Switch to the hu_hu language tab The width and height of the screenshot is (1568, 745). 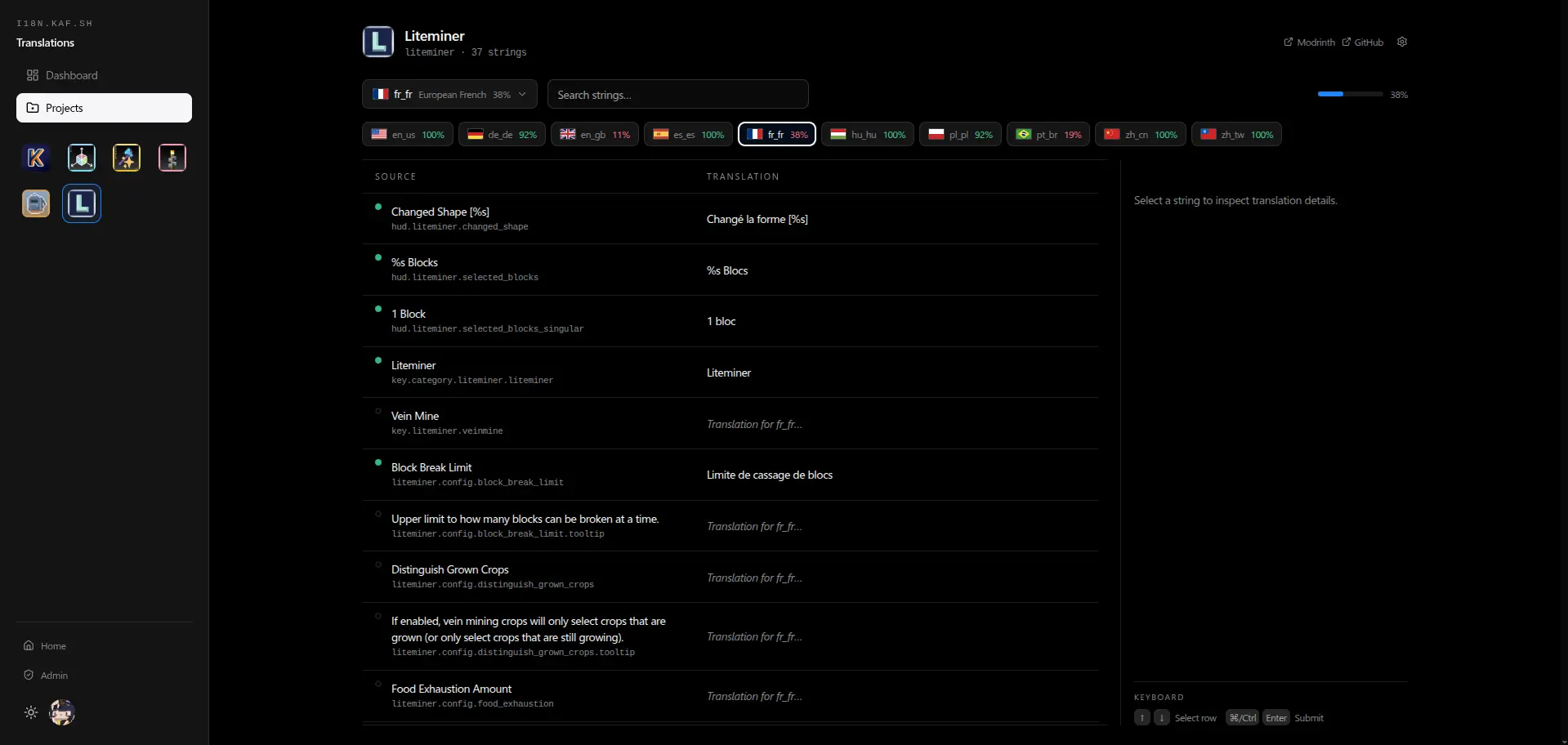click(868, 134)
